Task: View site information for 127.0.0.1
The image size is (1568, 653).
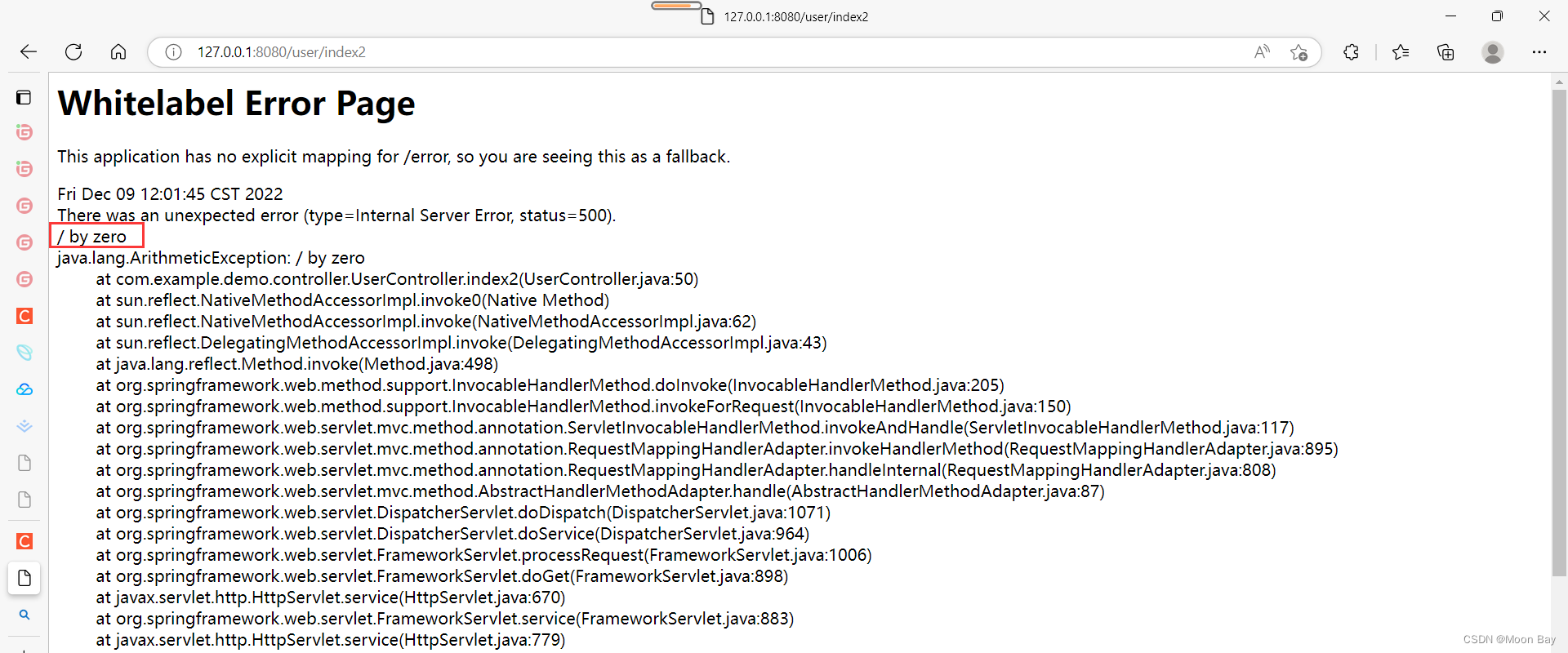Action: [173, 52]
